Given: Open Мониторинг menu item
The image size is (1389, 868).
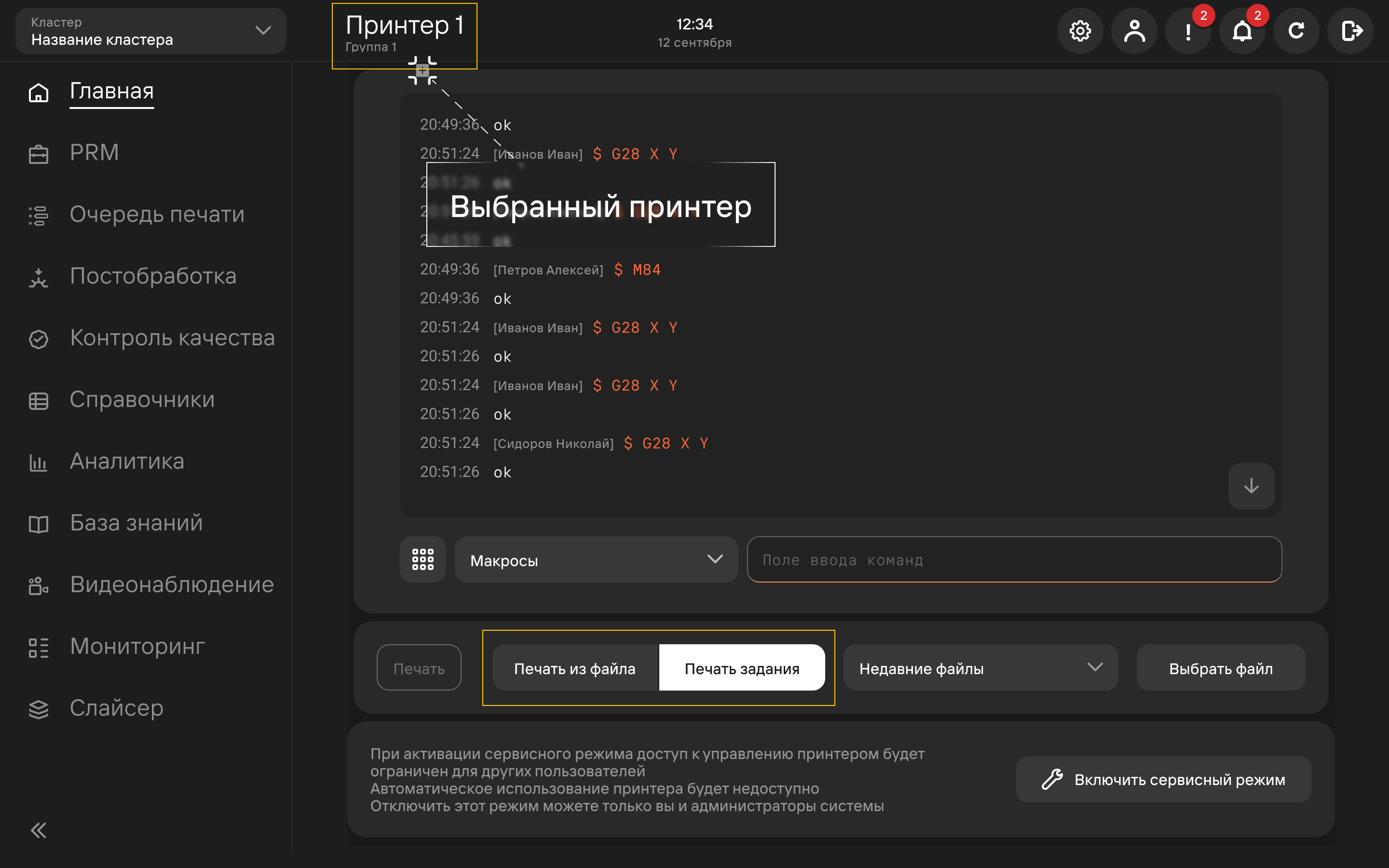Looking at the screenshot, I should pyautogui.click(x=137, y=646).
